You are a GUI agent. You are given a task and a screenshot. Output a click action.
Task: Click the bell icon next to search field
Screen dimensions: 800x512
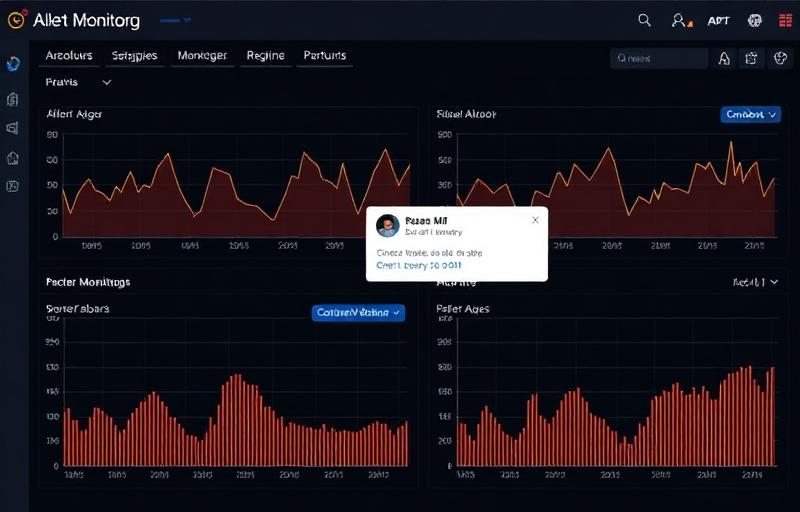(x=725, y=59)
